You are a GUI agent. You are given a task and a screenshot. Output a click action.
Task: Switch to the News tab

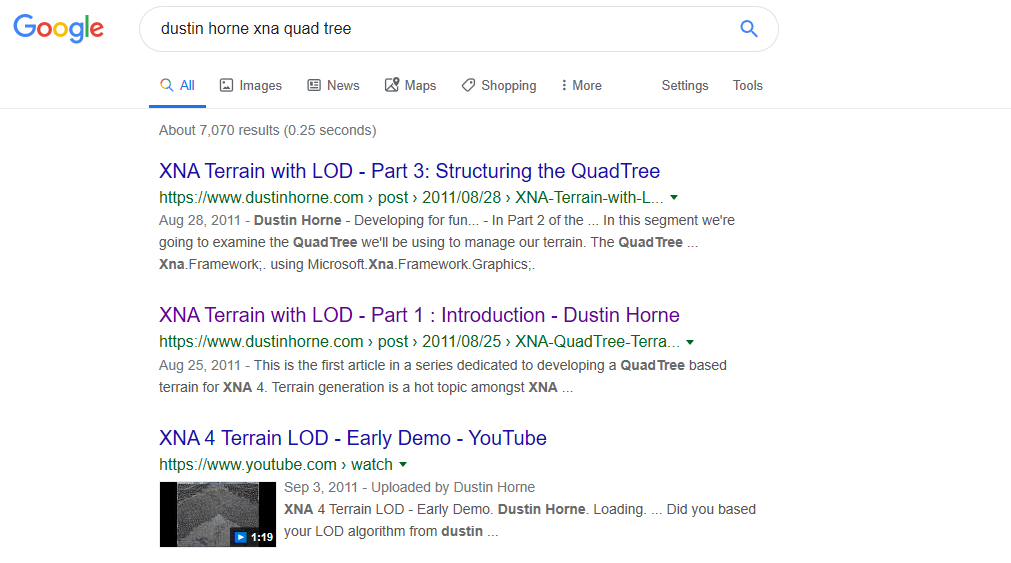(333, 86)
